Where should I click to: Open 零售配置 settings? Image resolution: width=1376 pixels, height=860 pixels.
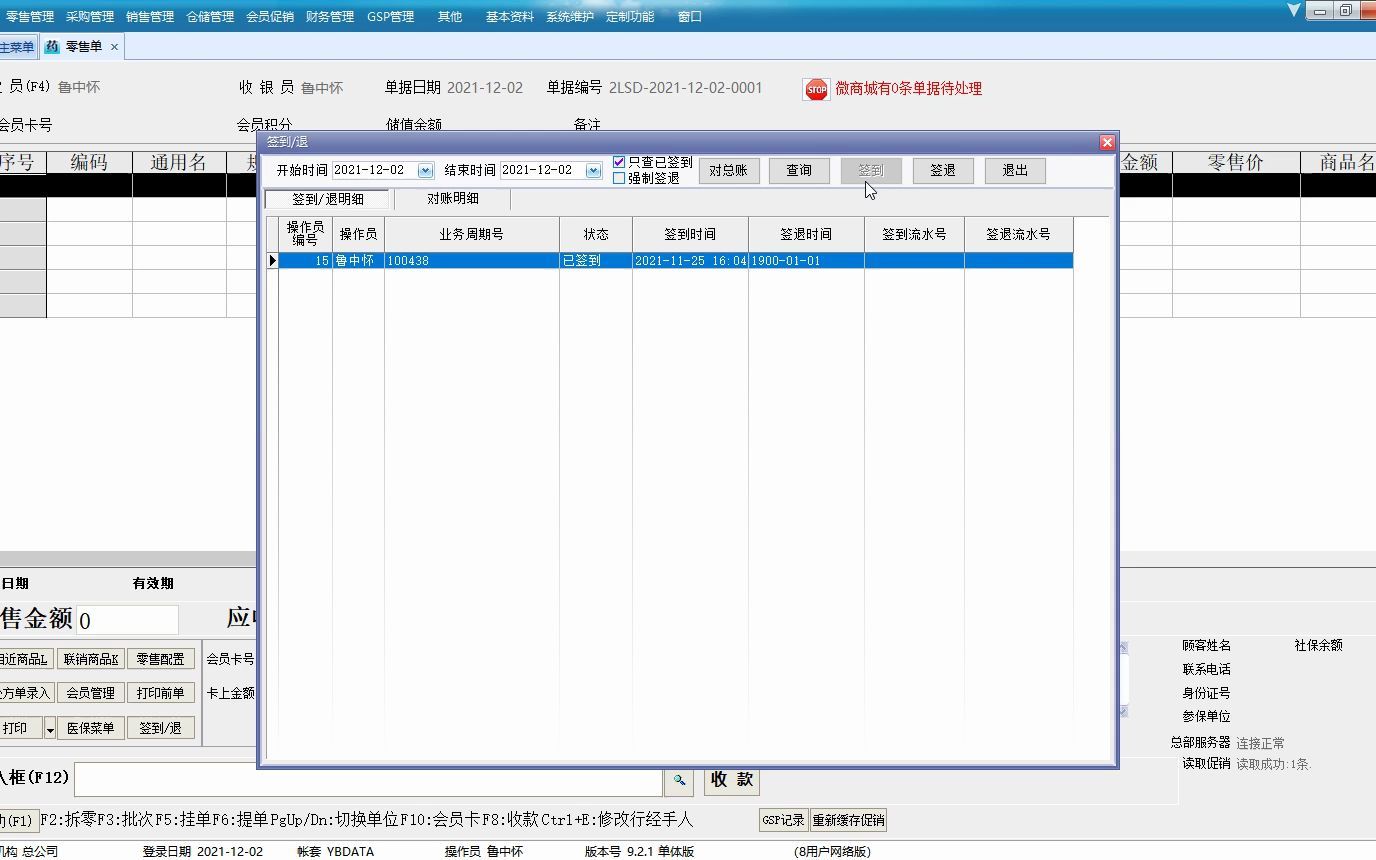[x=161, y=658]
